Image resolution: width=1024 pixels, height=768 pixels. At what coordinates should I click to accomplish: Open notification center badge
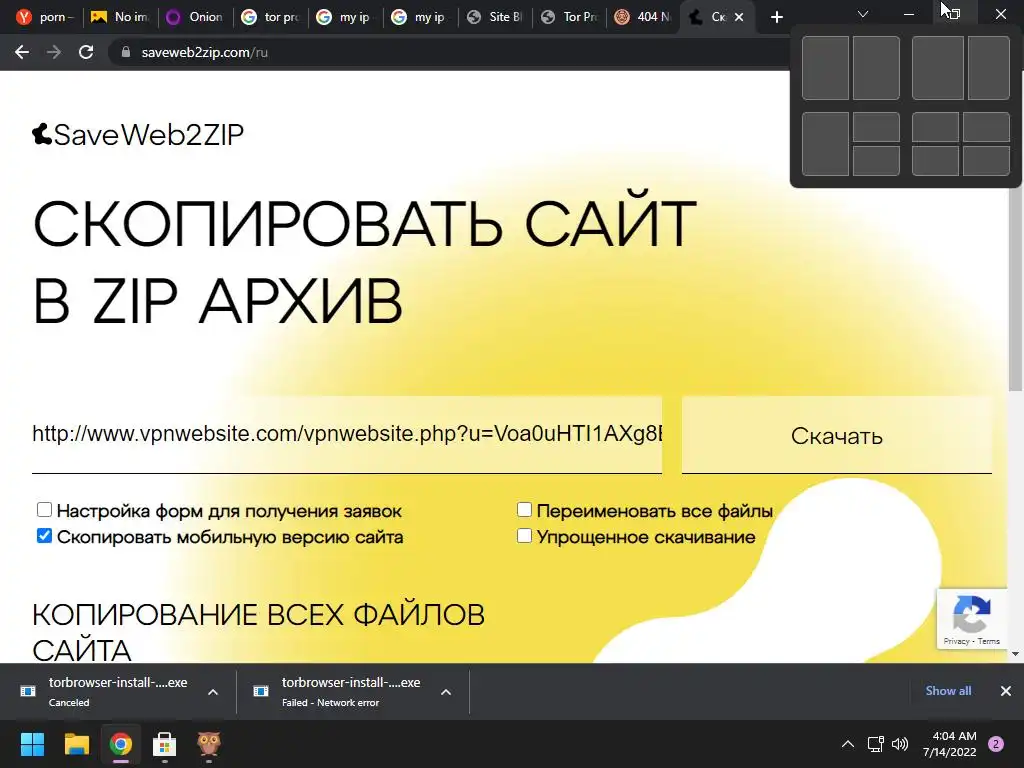point(996,744)
